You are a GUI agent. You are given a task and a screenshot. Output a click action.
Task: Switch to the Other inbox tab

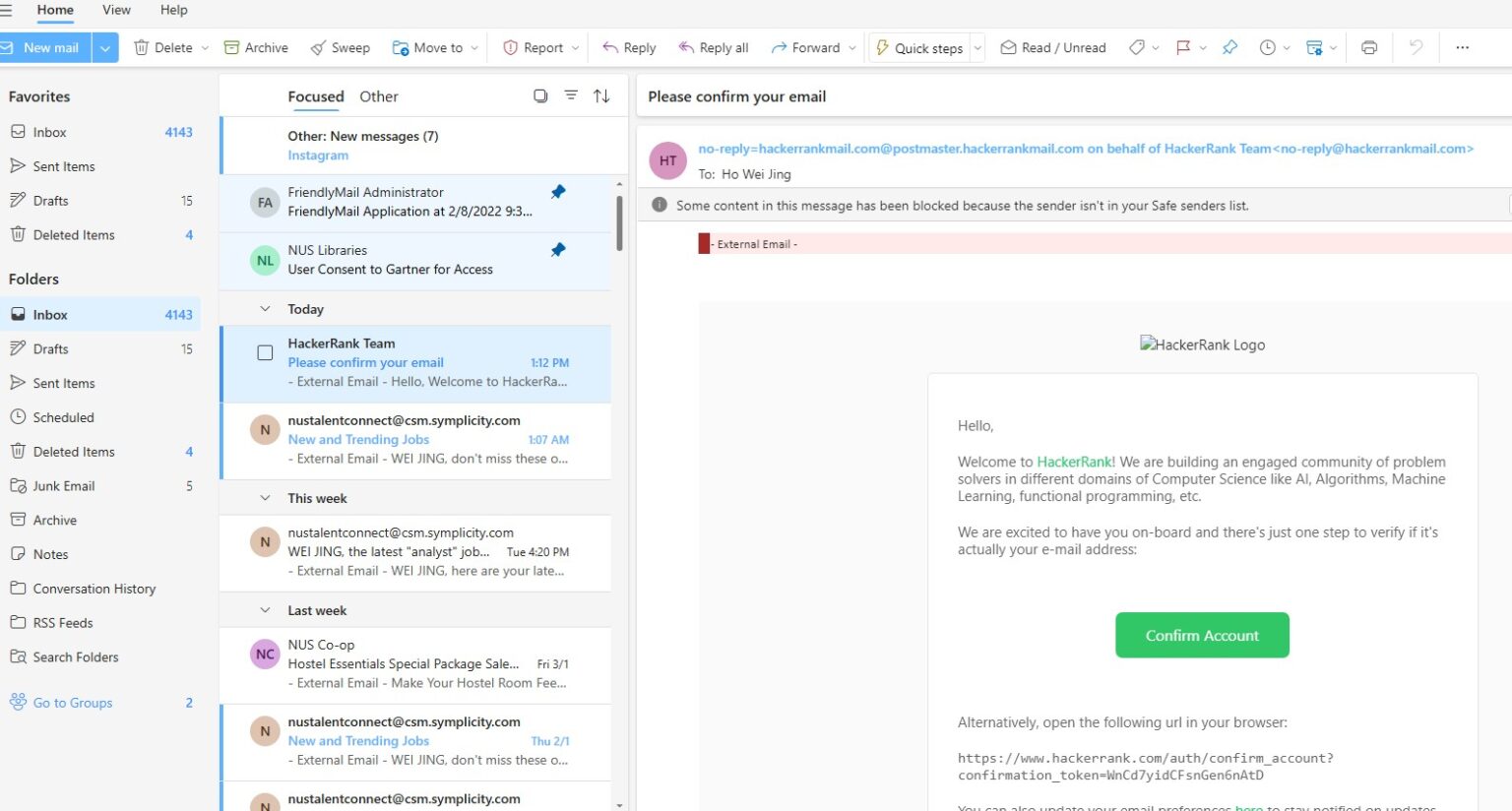click(x=378, y=96)
